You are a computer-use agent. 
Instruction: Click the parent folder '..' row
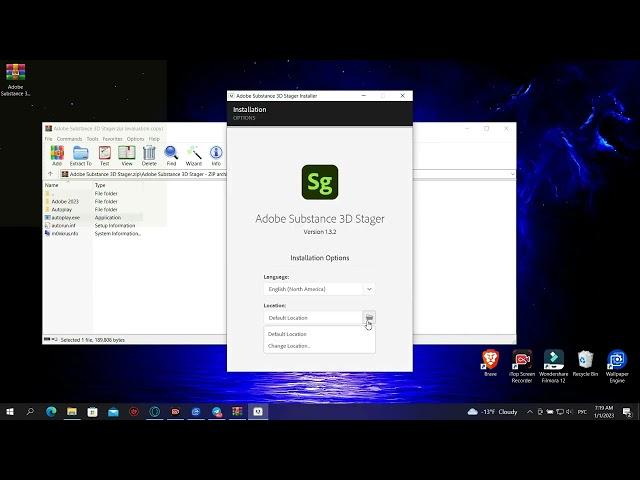coord(93,193)
